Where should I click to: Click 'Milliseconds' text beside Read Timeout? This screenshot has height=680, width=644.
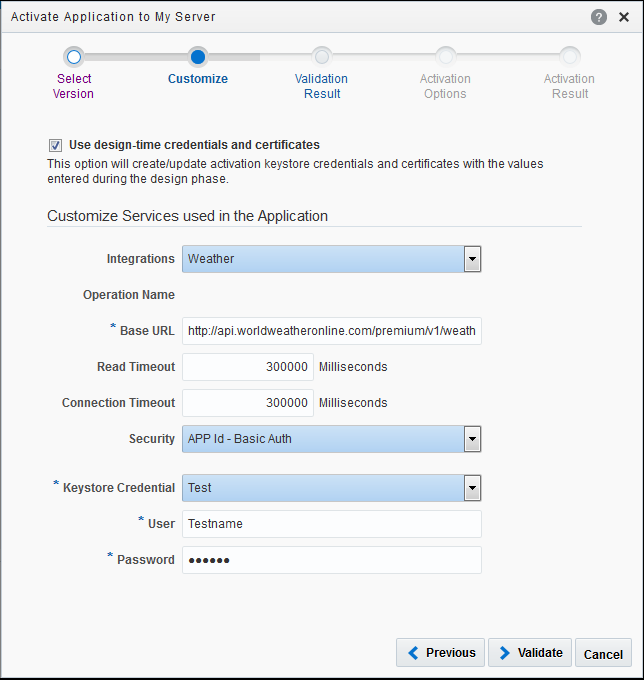pos(353,367)
